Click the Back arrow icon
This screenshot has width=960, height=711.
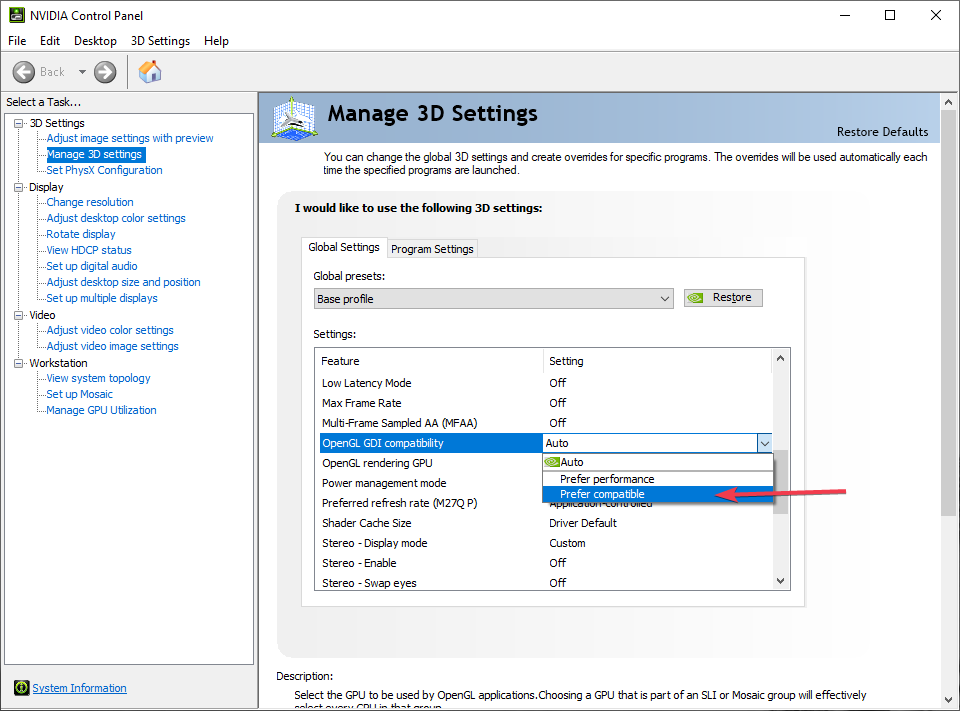pos(24,72)
